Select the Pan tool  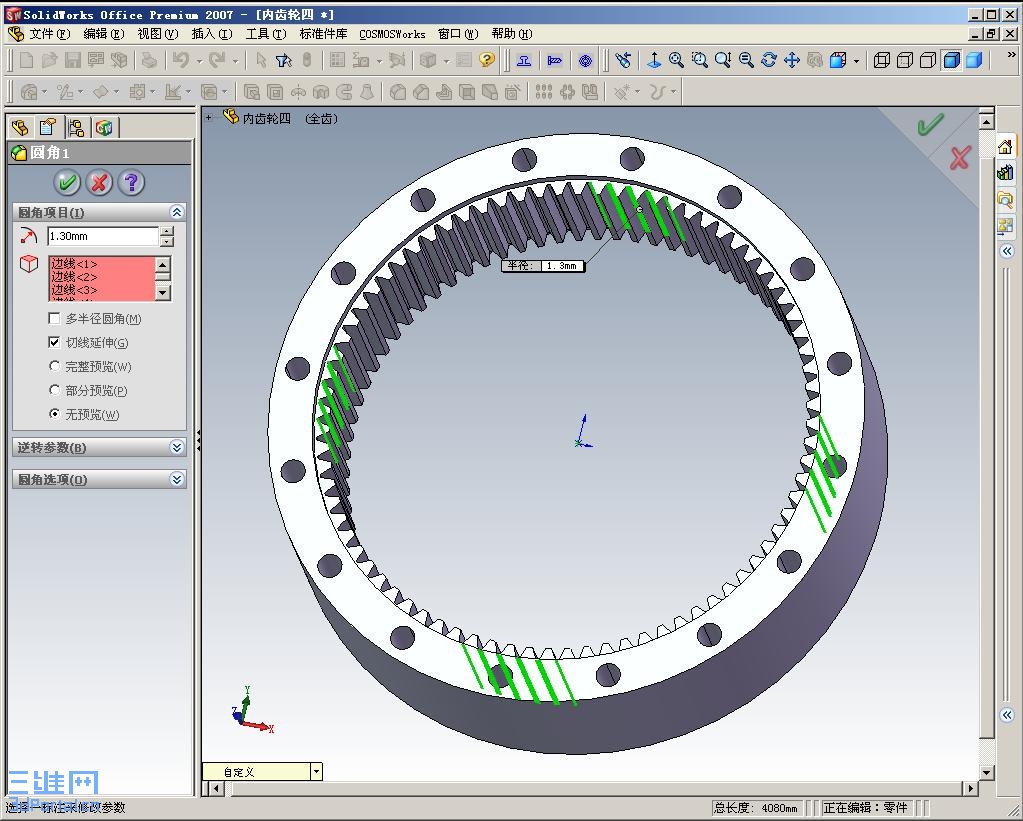(792, 61)
